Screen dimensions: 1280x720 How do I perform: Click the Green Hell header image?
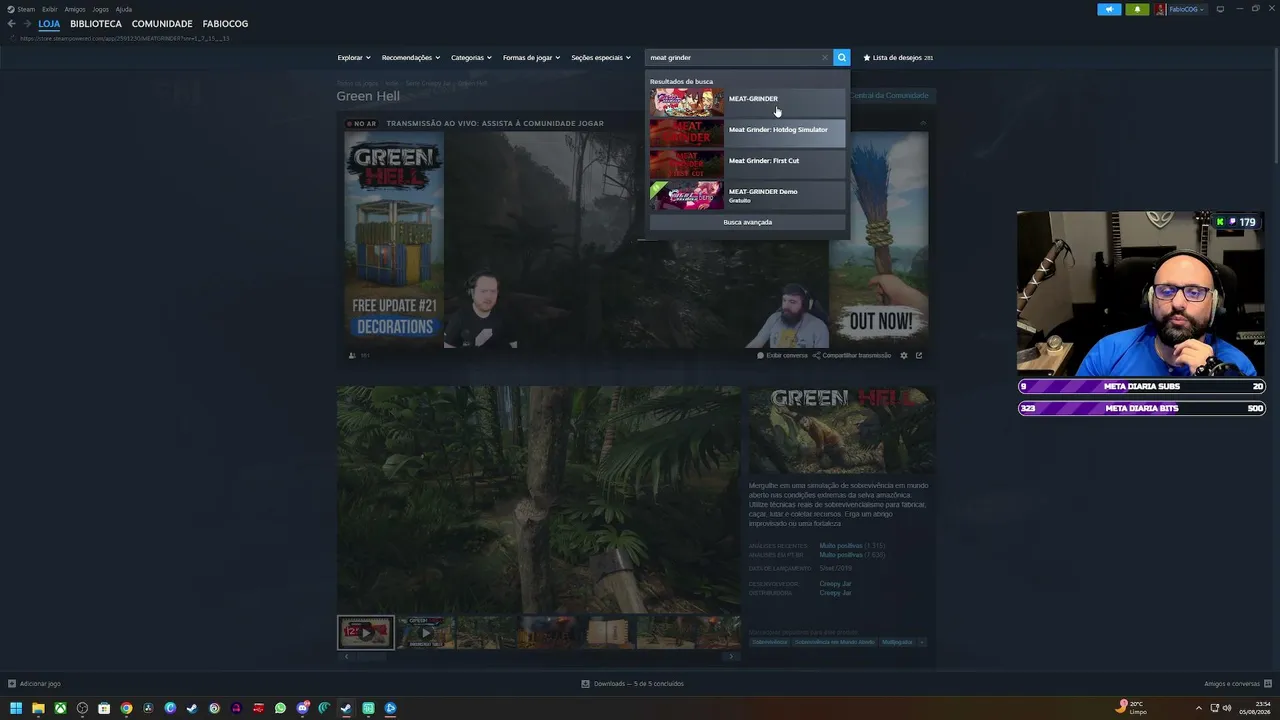click(x=842, y=431)
